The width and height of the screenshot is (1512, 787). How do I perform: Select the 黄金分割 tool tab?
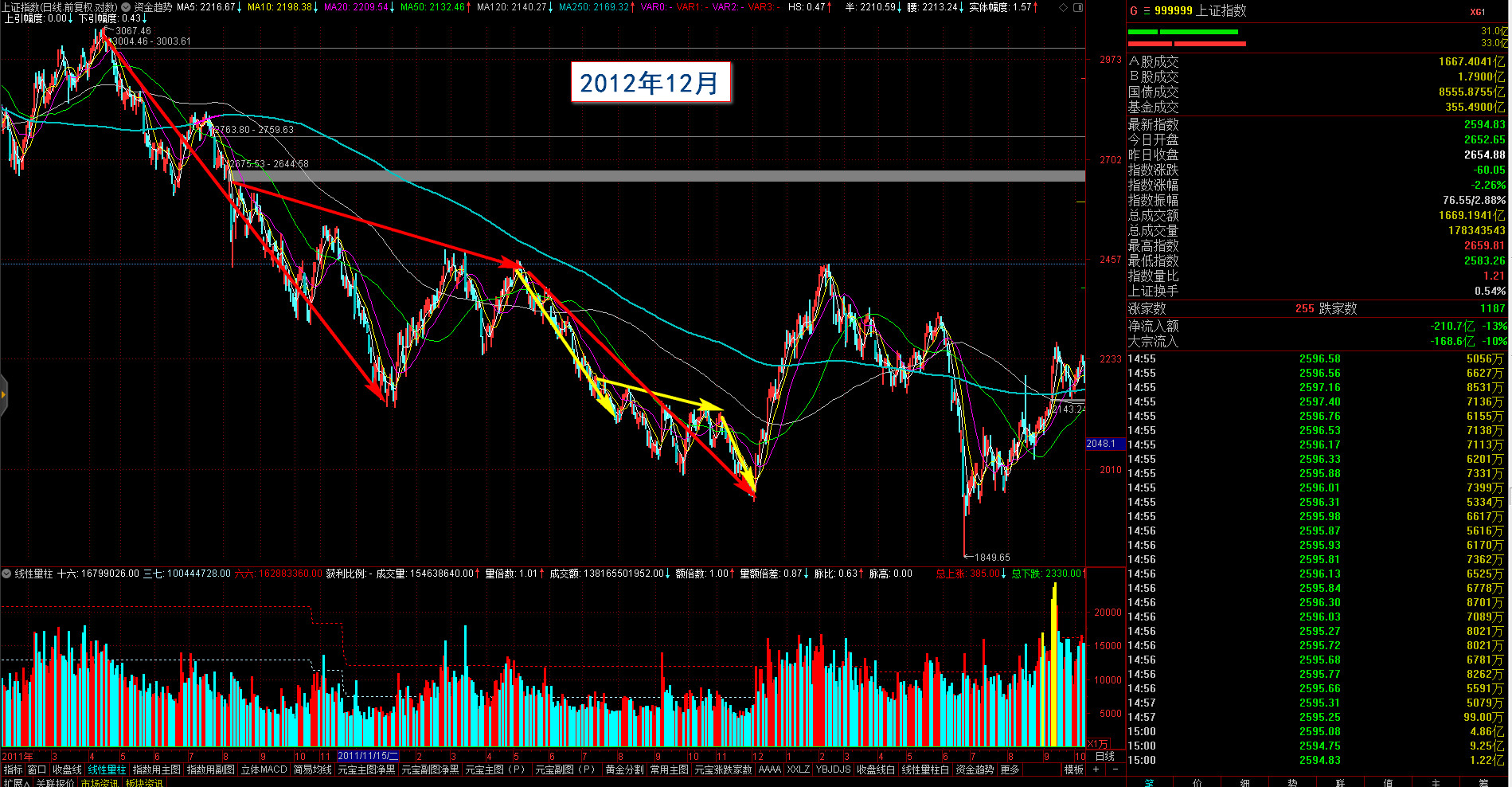(x=624, y=769)
